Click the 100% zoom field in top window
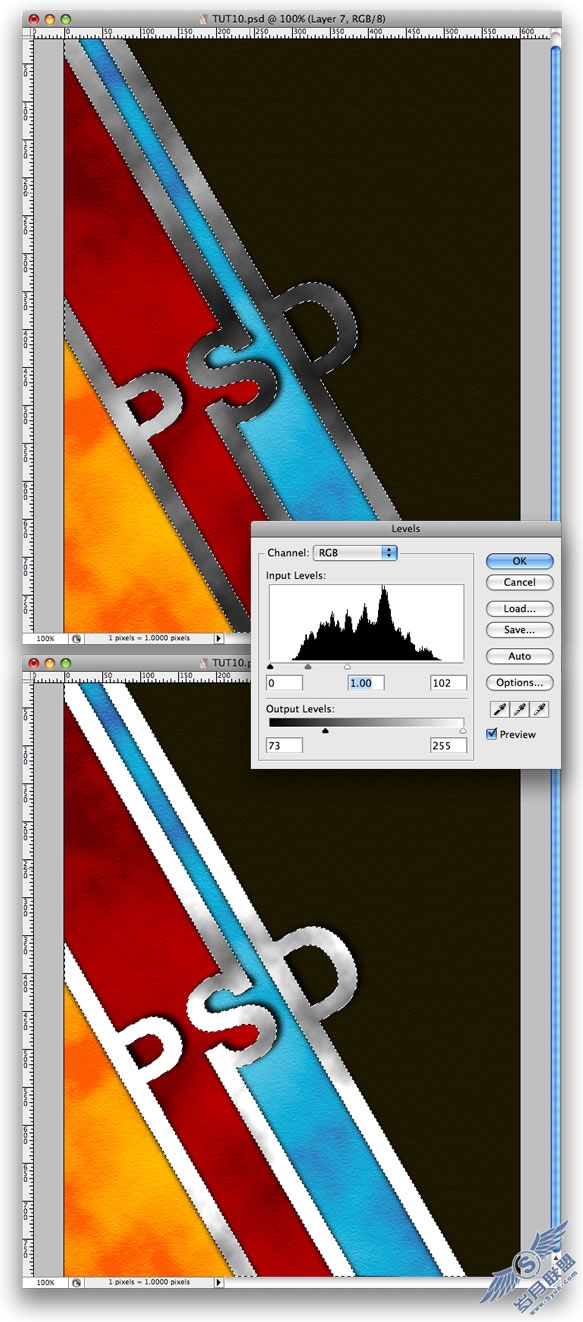The height and width of the screenshot is (1322, 583). (46, 637)
